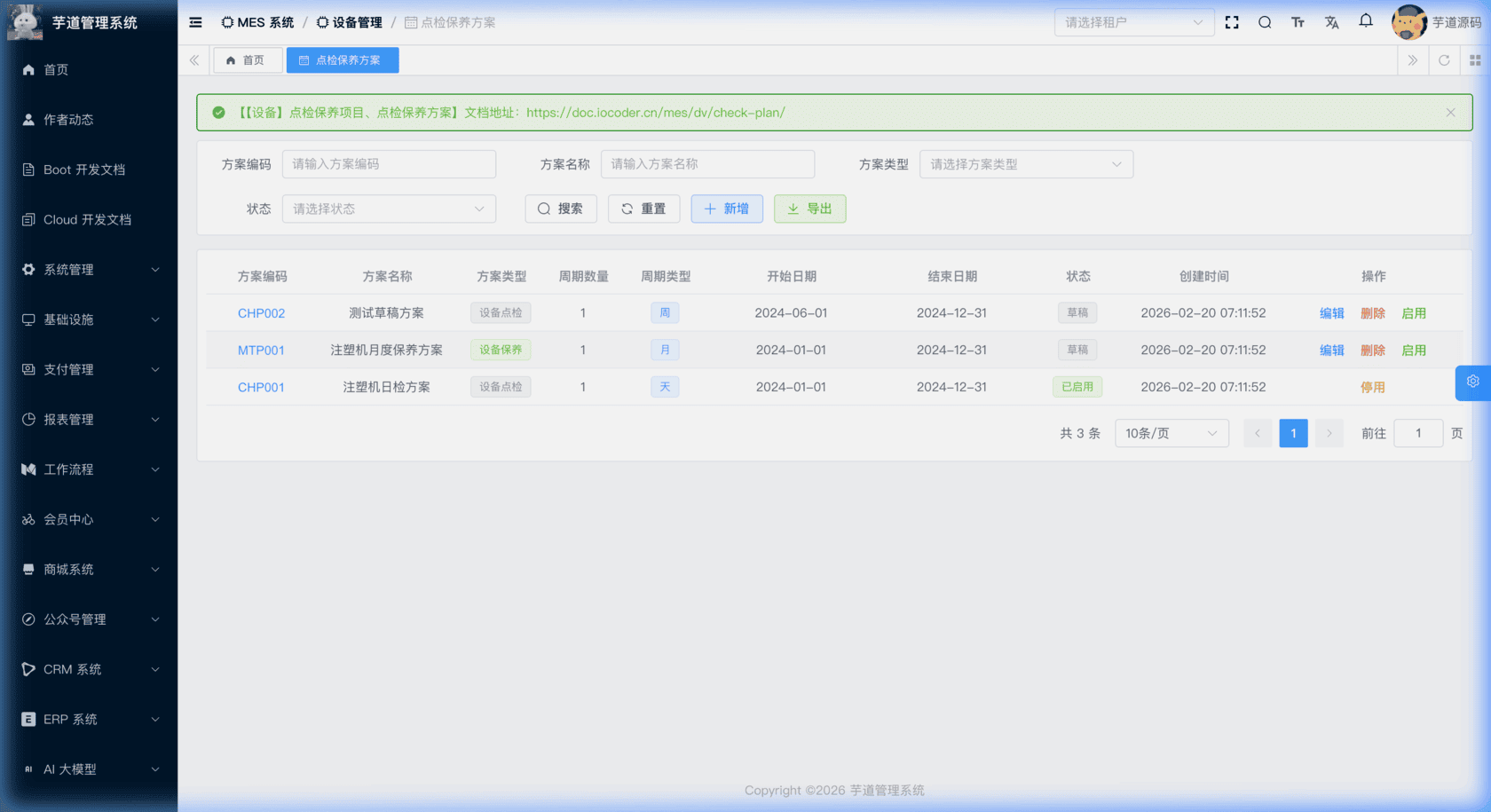The width and height of the screenshot is (1491, 812).
Task: Click the font size icon in header
Action: pyautogui.click(x=1298, y=22)
